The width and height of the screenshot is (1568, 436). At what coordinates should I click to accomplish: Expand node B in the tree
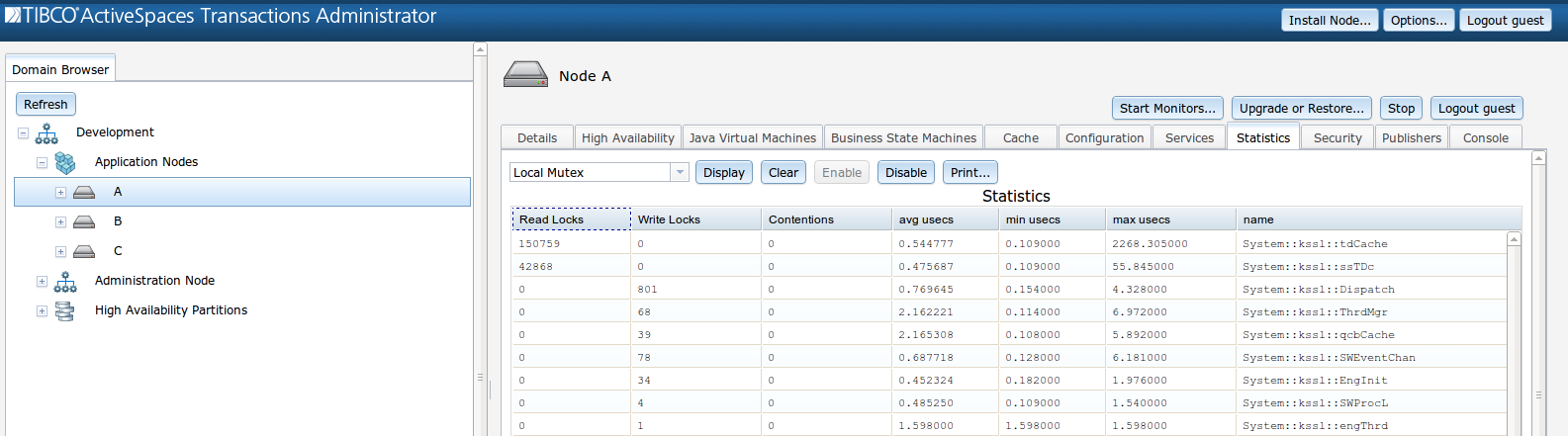click(60, 221)
